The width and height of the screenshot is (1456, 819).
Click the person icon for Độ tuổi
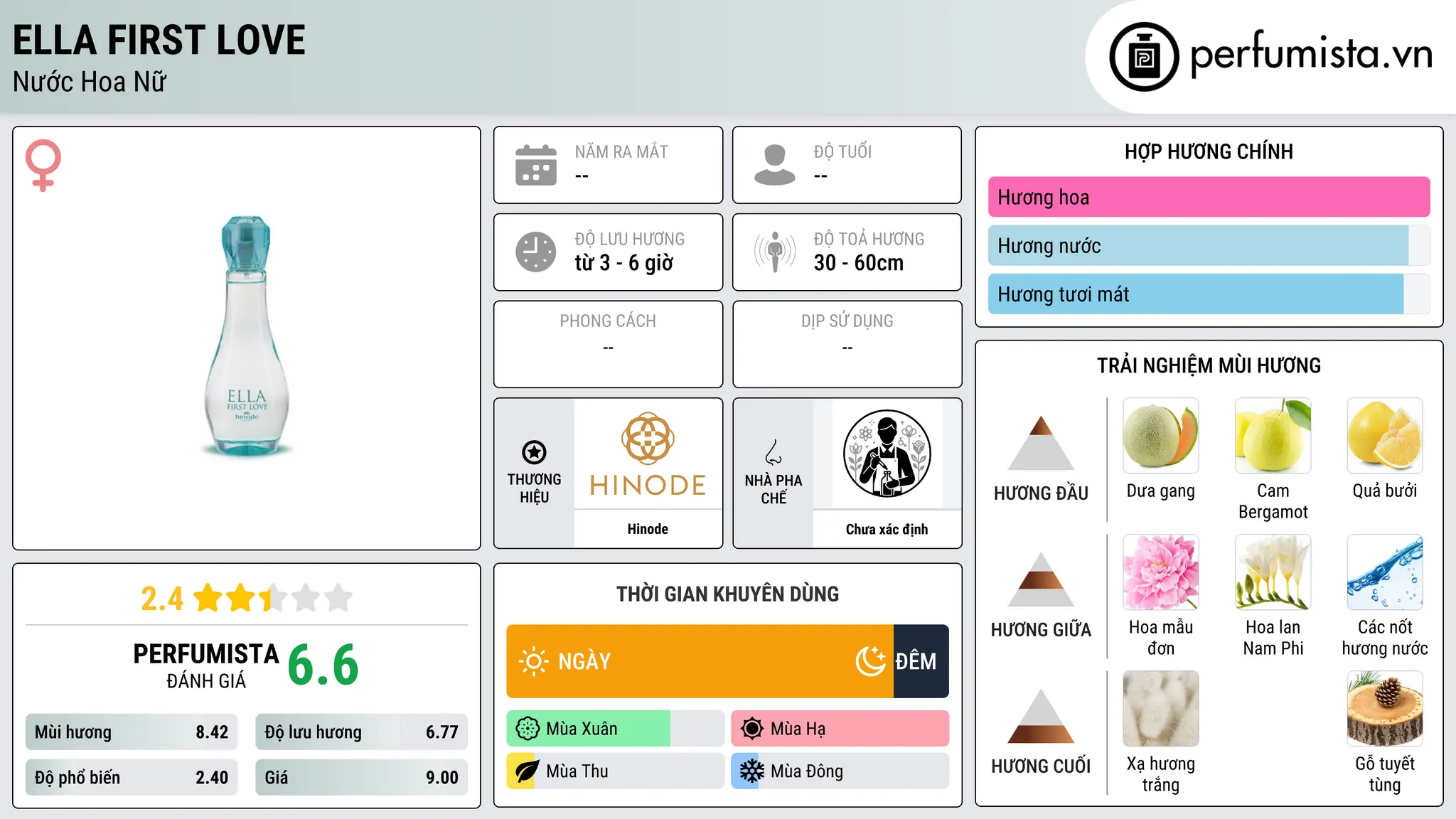click(775, 165)
